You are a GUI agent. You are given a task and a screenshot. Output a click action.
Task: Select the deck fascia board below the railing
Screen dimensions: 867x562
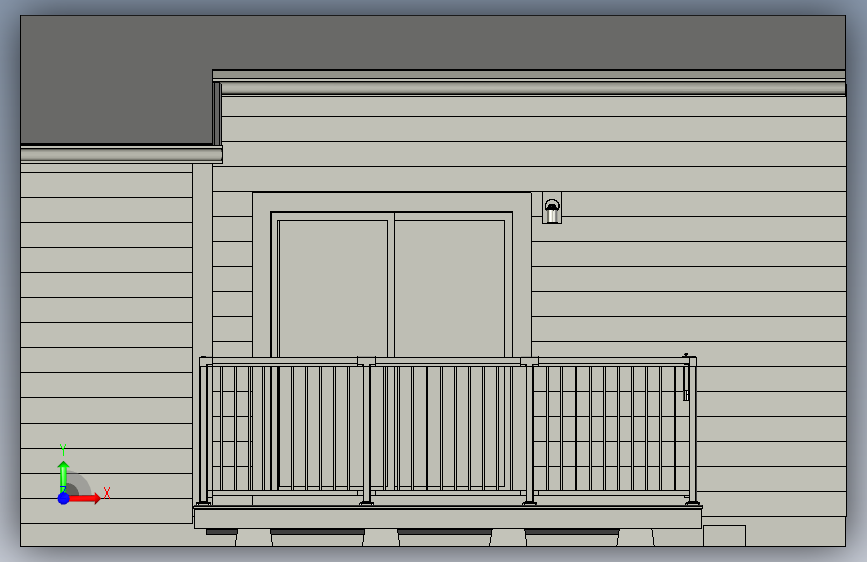[x=448, y=518]
